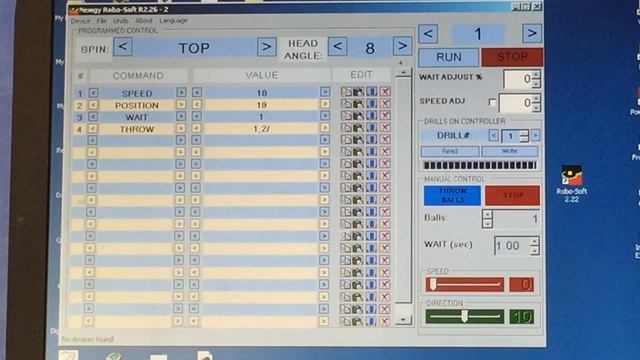Open the File menu

click(x=102, y=20)
